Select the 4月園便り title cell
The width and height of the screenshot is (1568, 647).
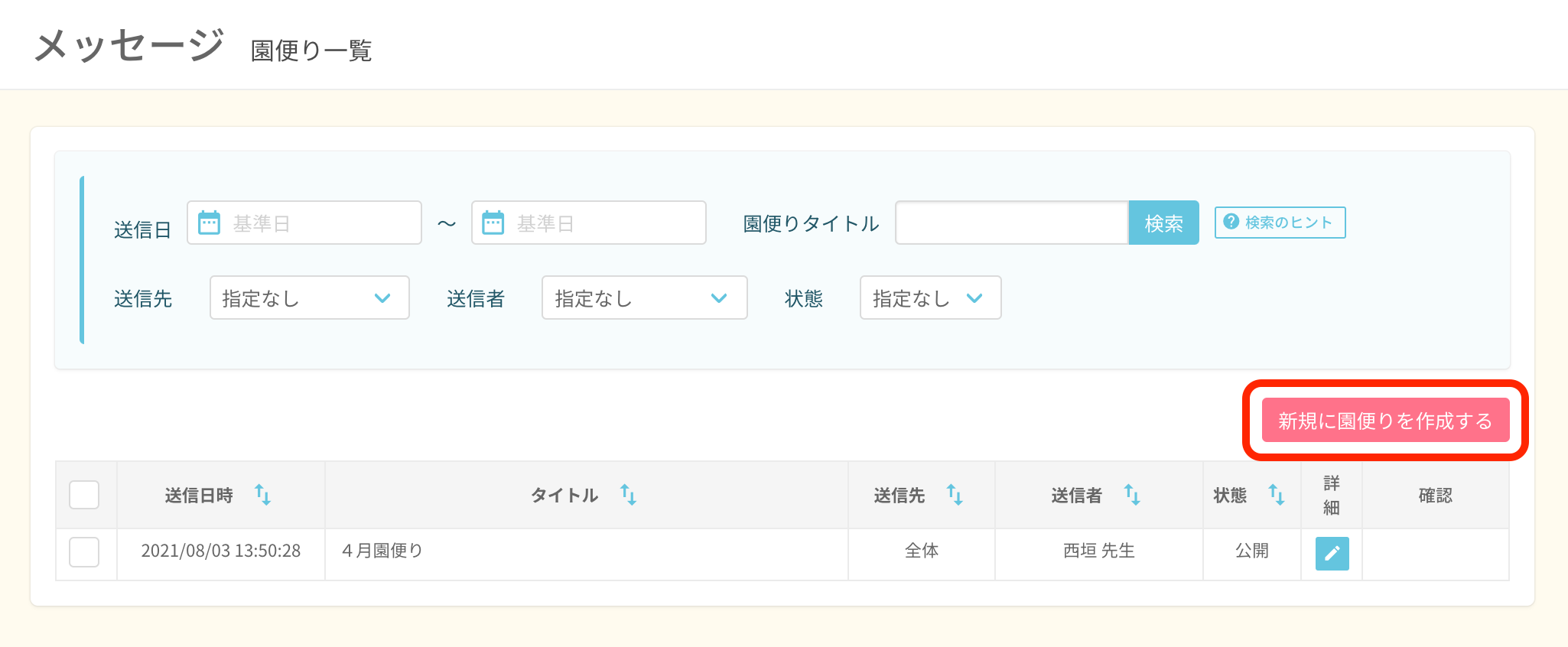(587, 554)
